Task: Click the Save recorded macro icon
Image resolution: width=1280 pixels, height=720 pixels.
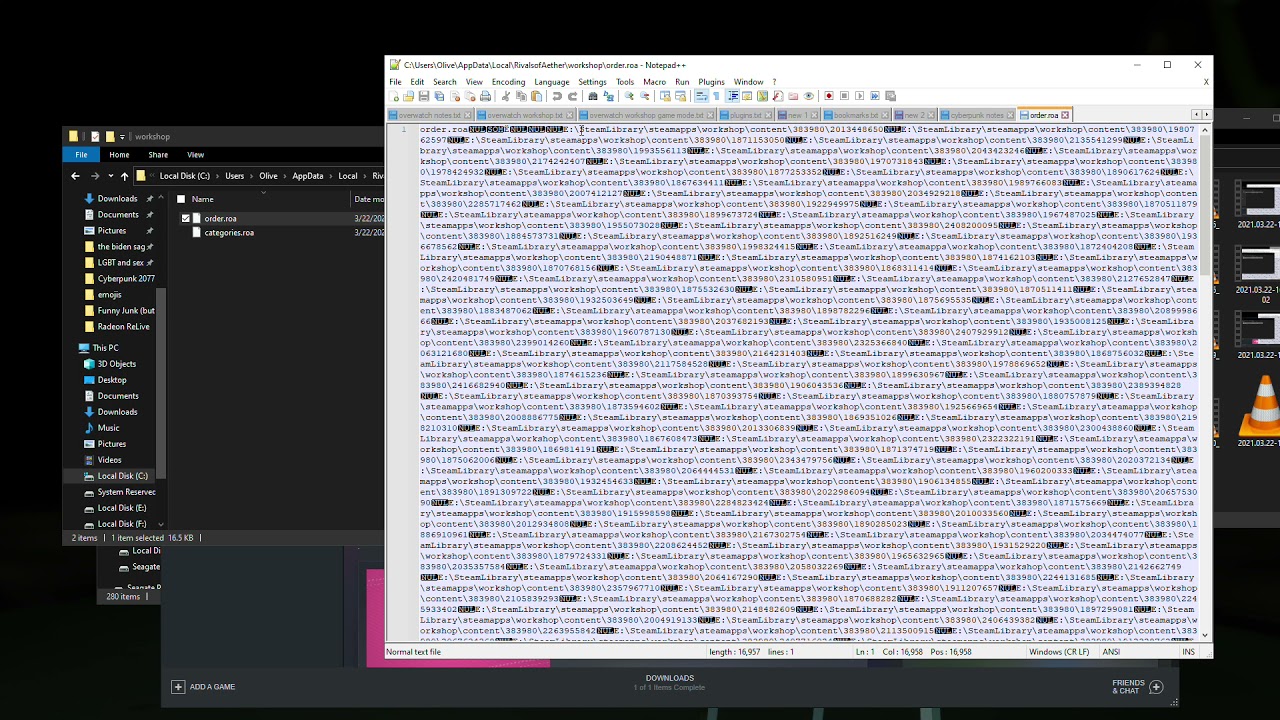Action: coord(890,96)
